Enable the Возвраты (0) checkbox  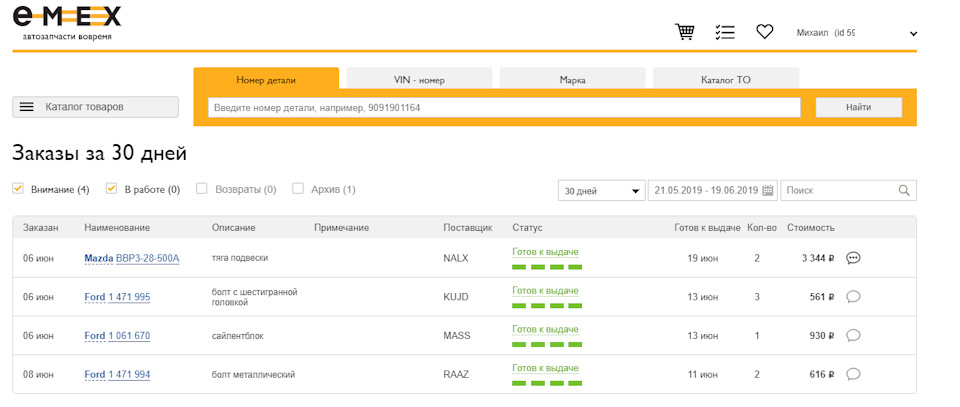click(201, 189)
